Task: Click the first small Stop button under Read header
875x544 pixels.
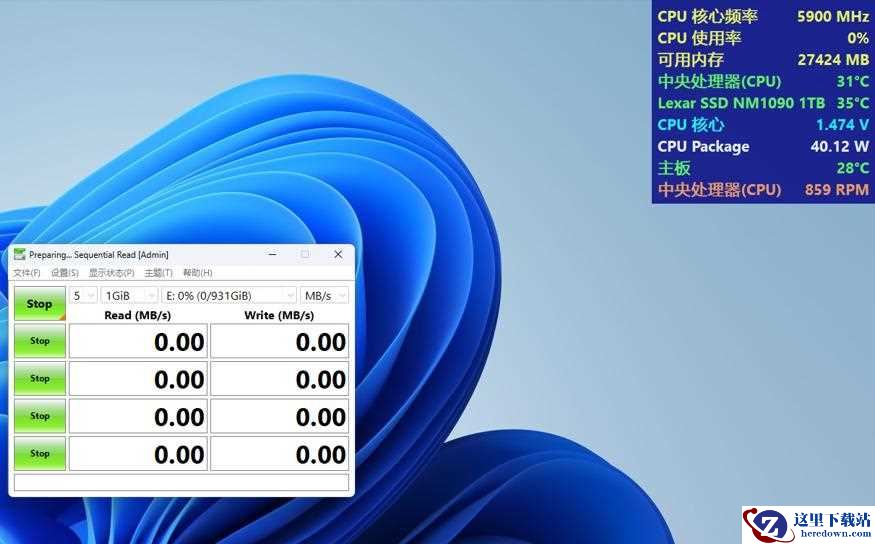Action: (x=40, y=340)
